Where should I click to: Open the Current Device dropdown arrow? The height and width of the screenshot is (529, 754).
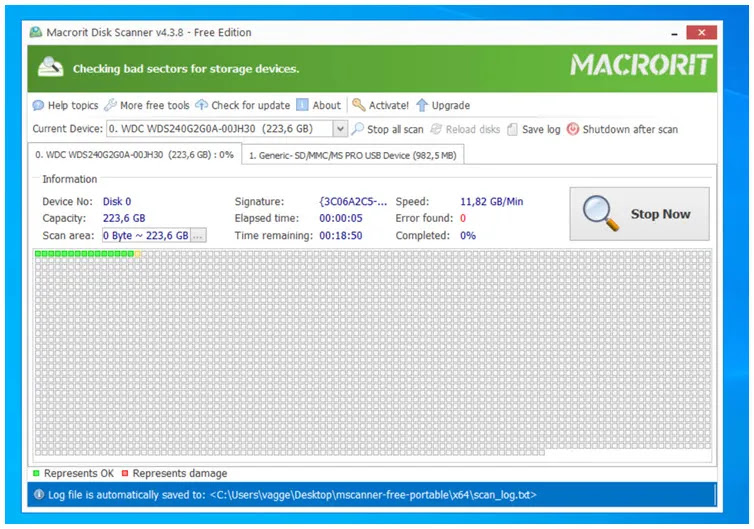point(340,129)
